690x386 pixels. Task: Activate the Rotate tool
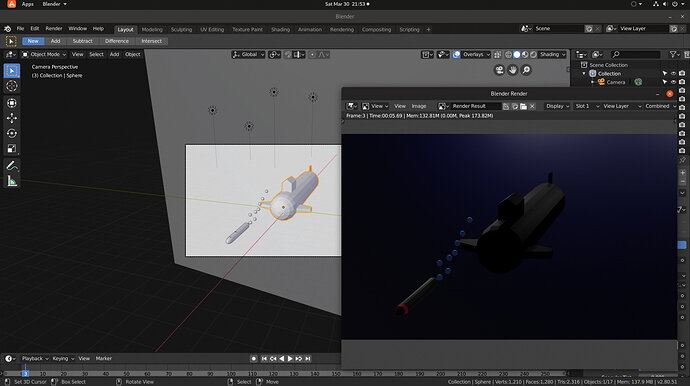pyautogui.click(x=12, y=133)
